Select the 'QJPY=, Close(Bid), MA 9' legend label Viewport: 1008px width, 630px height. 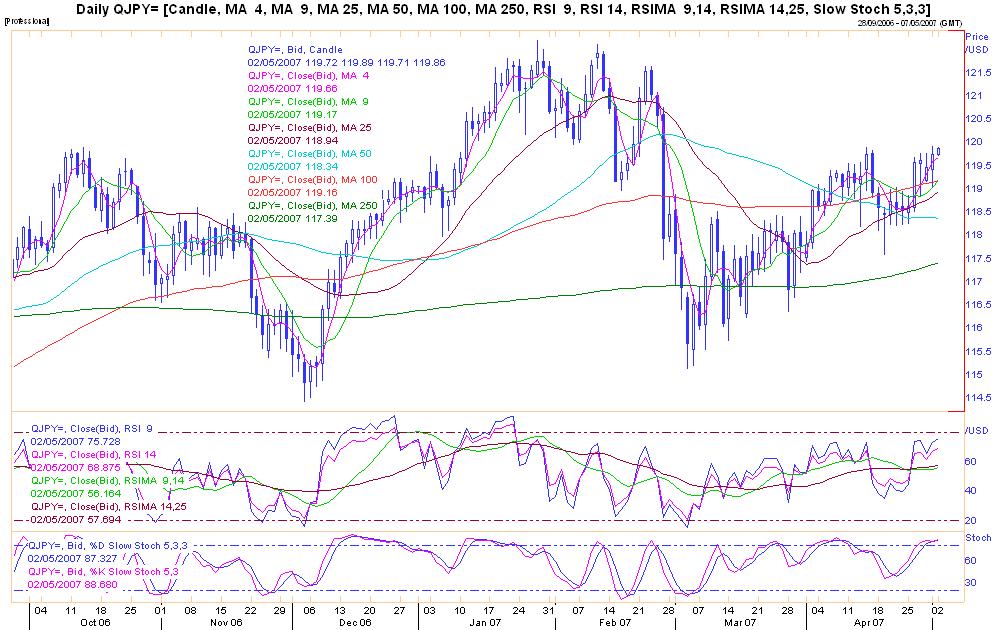click(x=309, y=102)
